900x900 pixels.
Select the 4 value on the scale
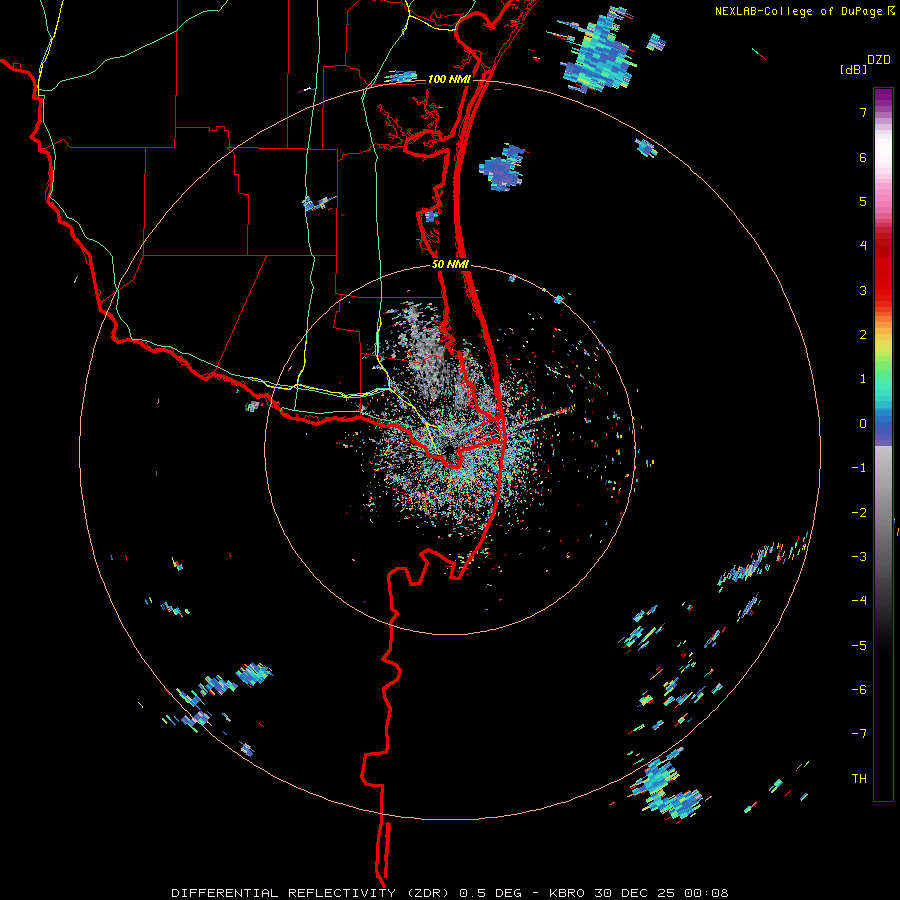point(863,246)
